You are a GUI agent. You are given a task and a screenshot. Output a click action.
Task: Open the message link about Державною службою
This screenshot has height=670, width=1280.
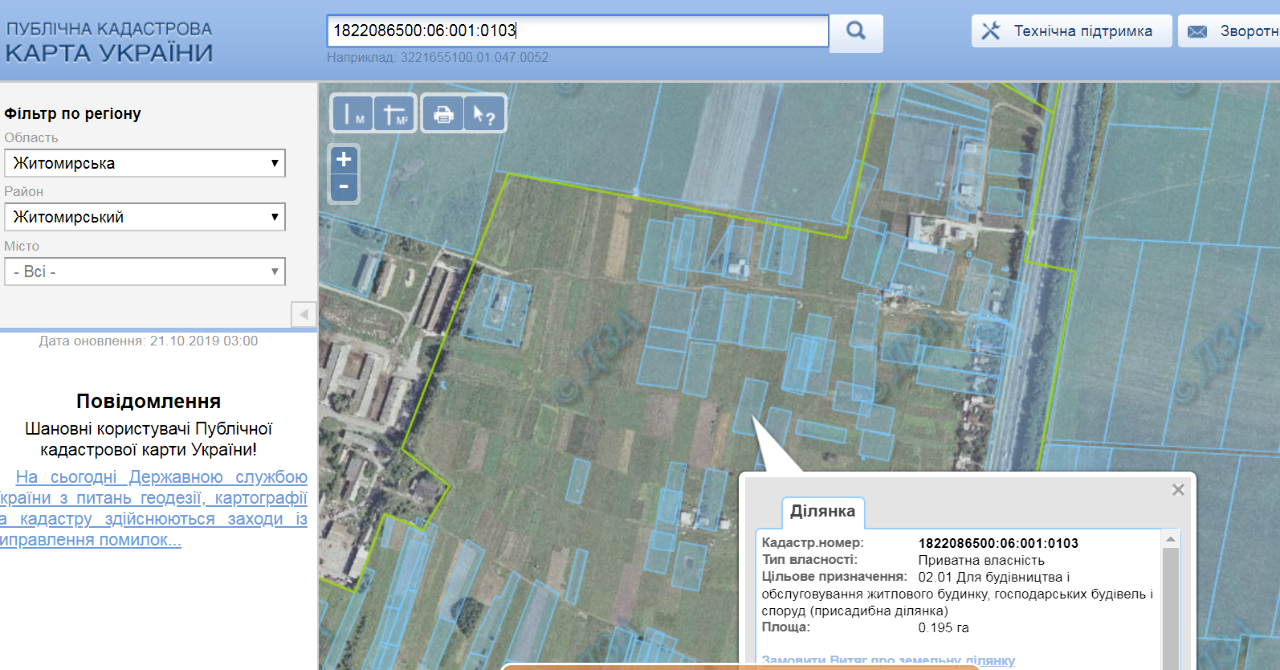point(154,509)
